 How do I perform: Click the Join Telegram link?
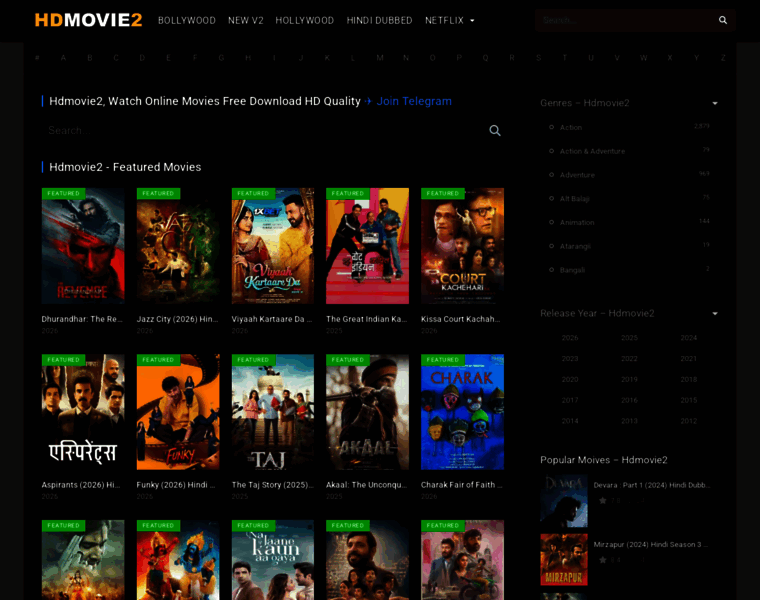[414, 101]
